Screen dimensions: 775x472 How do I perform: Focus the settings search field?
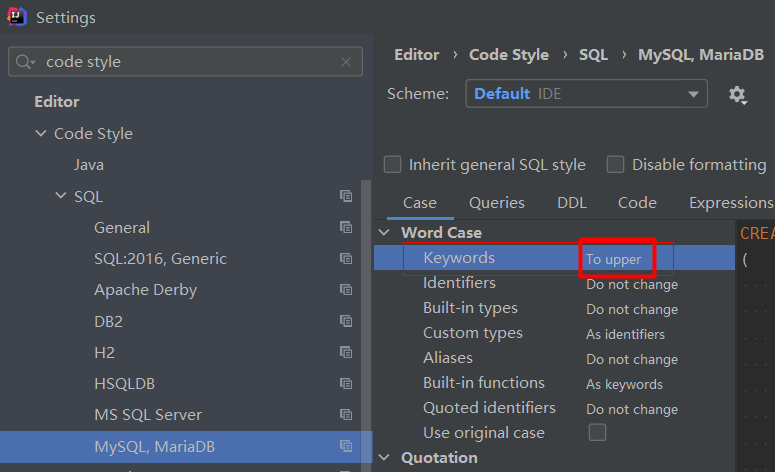(185, 62)
